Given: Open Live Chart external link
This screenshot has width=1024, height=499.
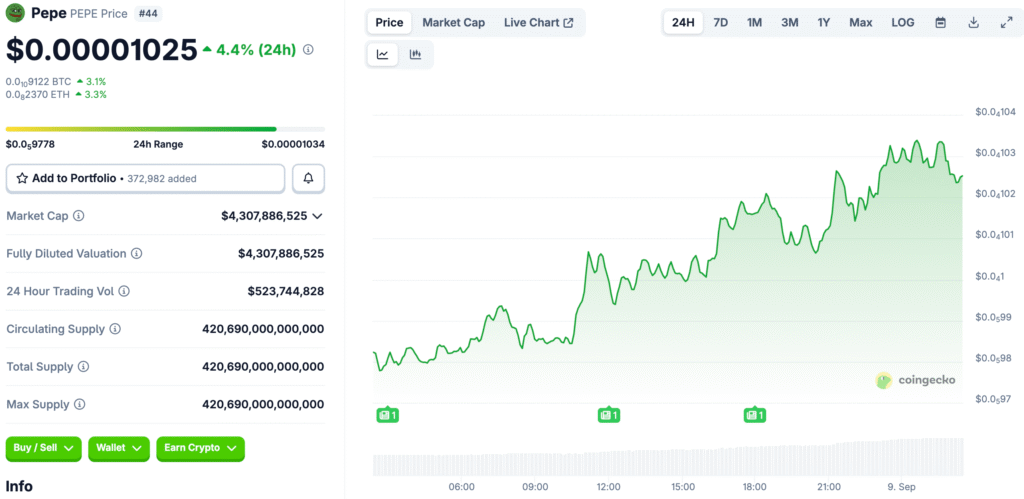Looking at the screenshot, I should [x=539, y=23].
